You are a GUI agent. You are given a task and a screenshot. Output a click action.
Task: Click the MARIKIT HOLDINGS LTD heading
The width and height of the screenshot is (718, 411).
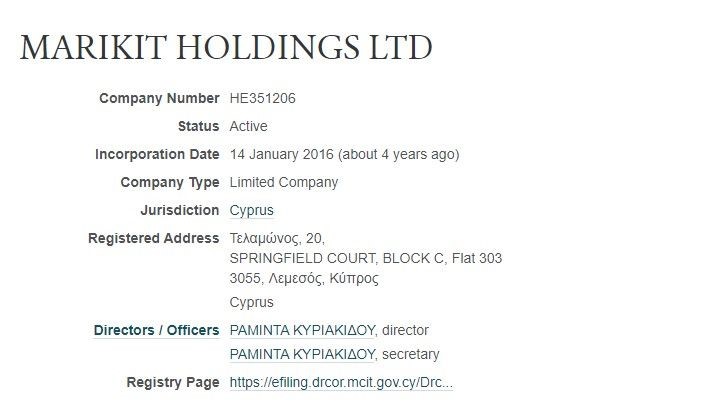226,47
